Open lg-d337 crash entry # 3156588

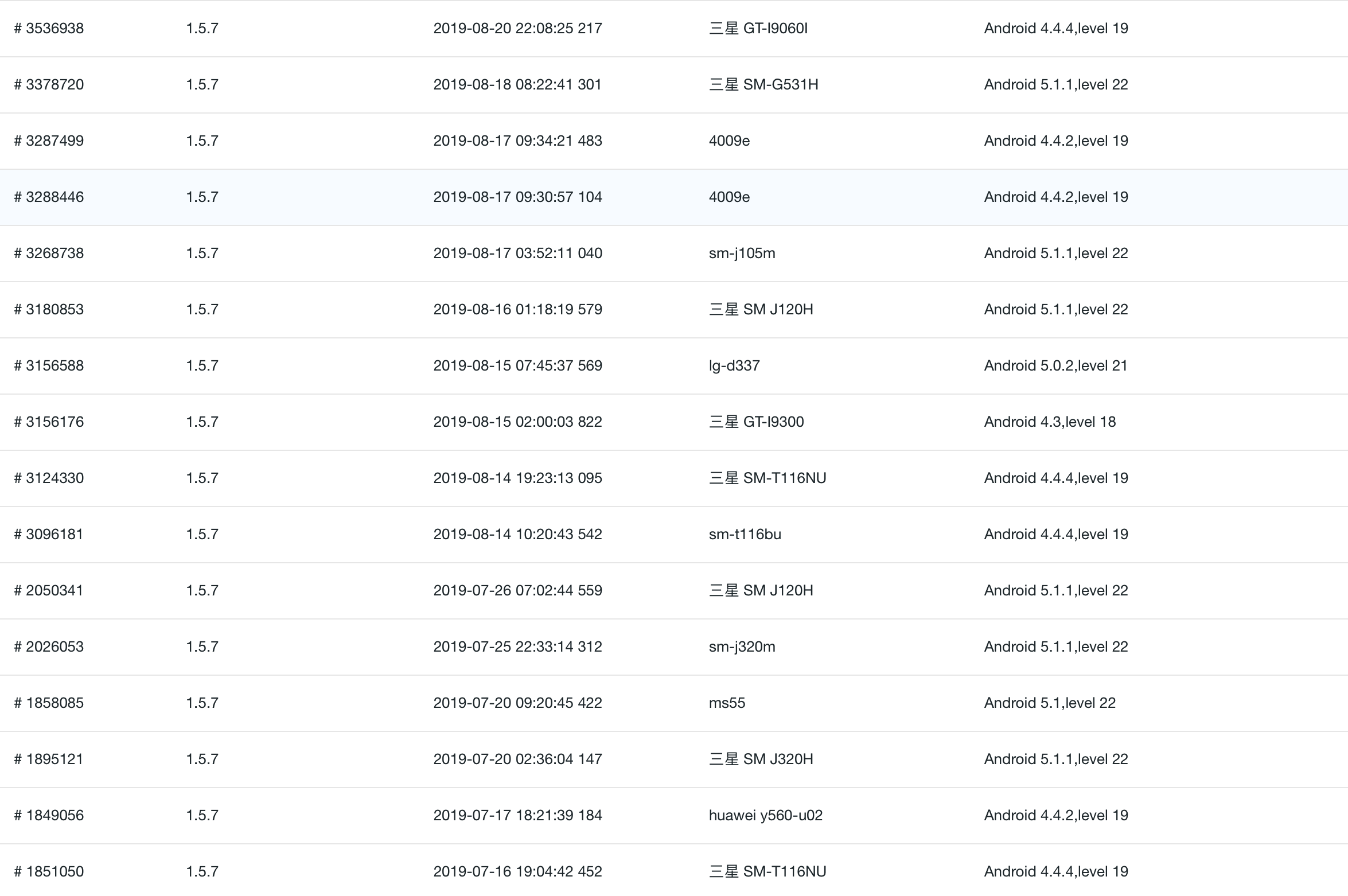pyautogui.click(x=49, y=365)
